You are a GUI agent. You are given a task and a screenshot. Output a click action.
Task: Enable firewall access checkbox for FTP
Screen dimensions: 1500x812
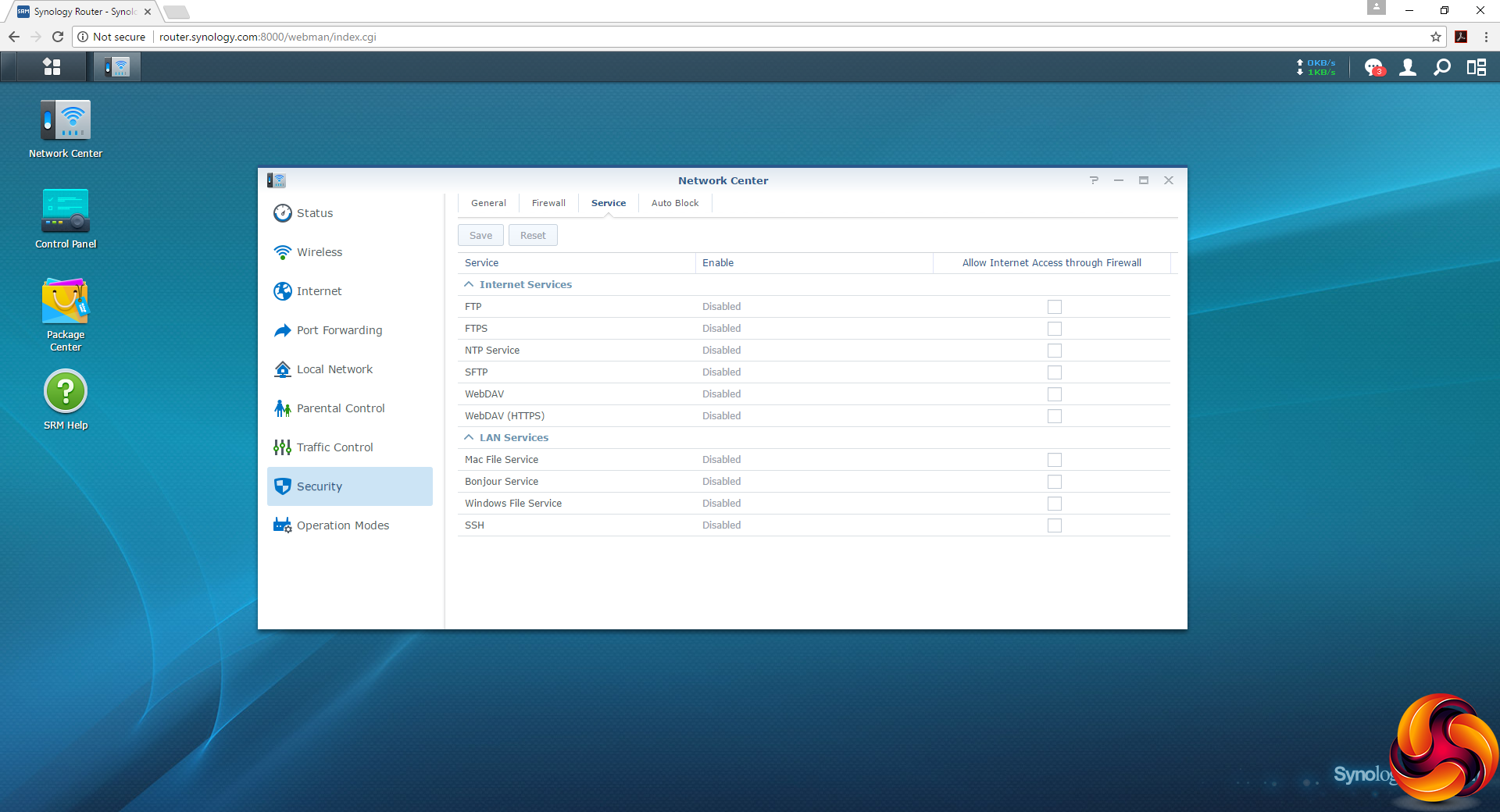point(1054,307)
